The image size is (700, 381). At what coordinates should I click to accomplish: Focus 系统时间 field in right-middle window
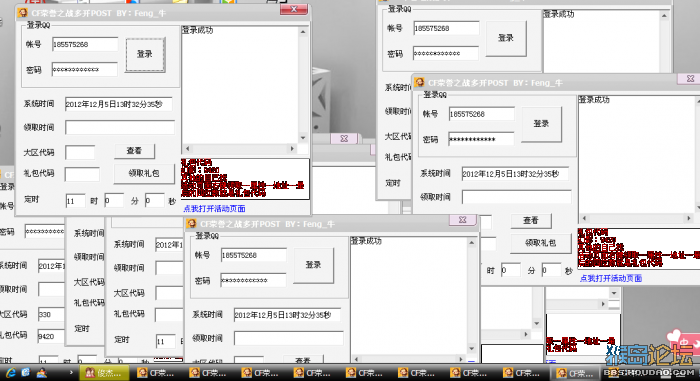(515, 174)
